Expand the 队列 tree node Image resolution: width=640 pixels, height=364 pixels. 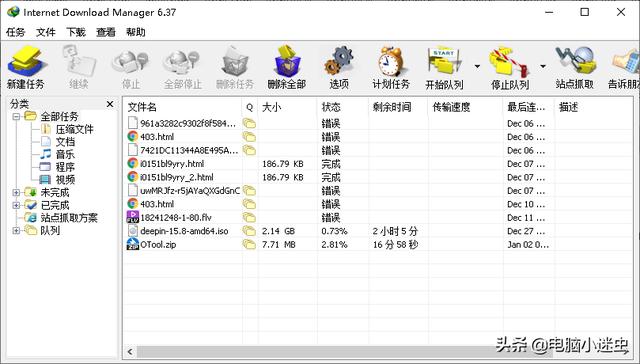[16, 231]
